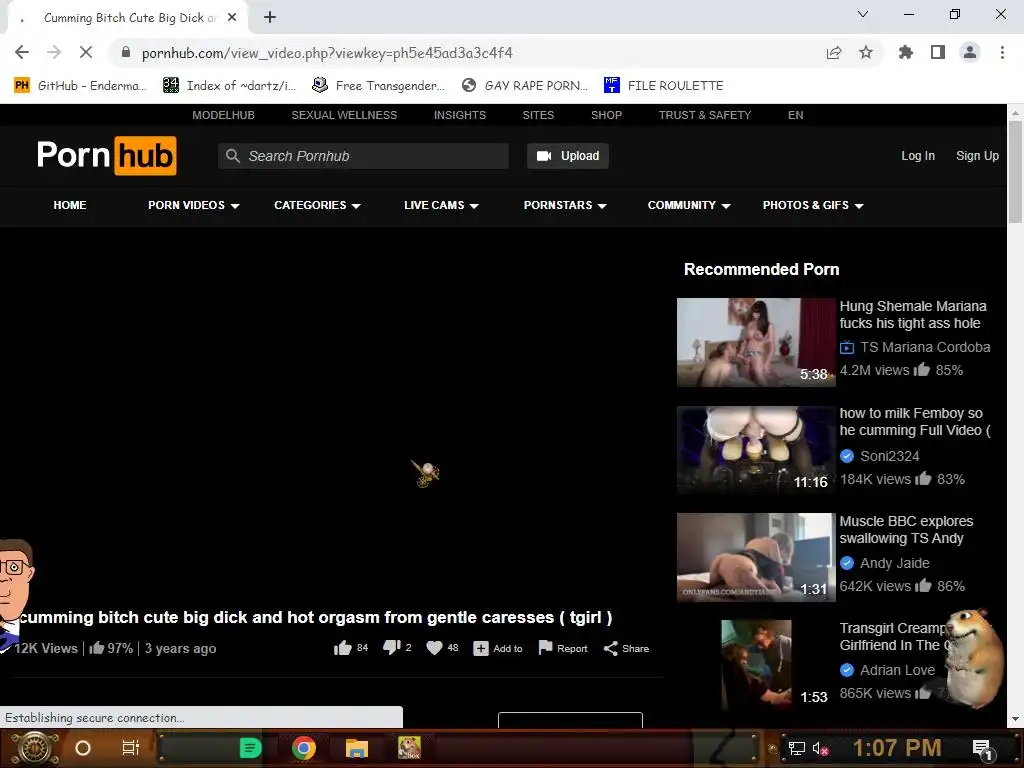
Task: Click the Log In link
Action: click(918, 155)
